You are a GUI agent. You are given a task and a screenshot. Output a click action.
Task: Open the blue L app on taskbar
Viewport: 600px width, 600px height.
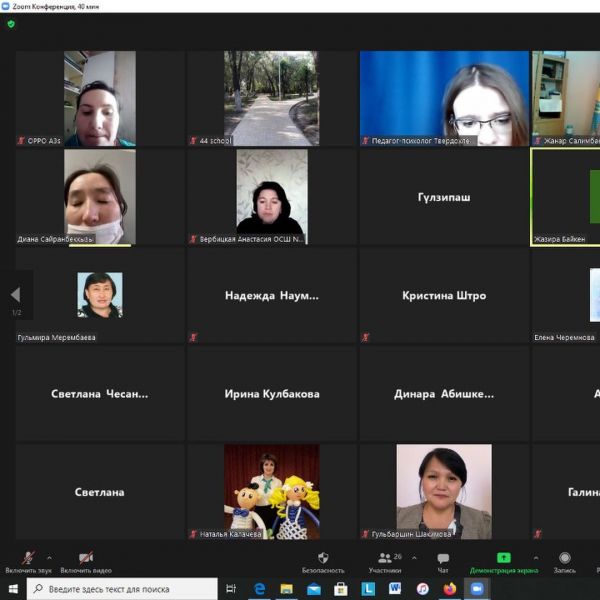368,589
